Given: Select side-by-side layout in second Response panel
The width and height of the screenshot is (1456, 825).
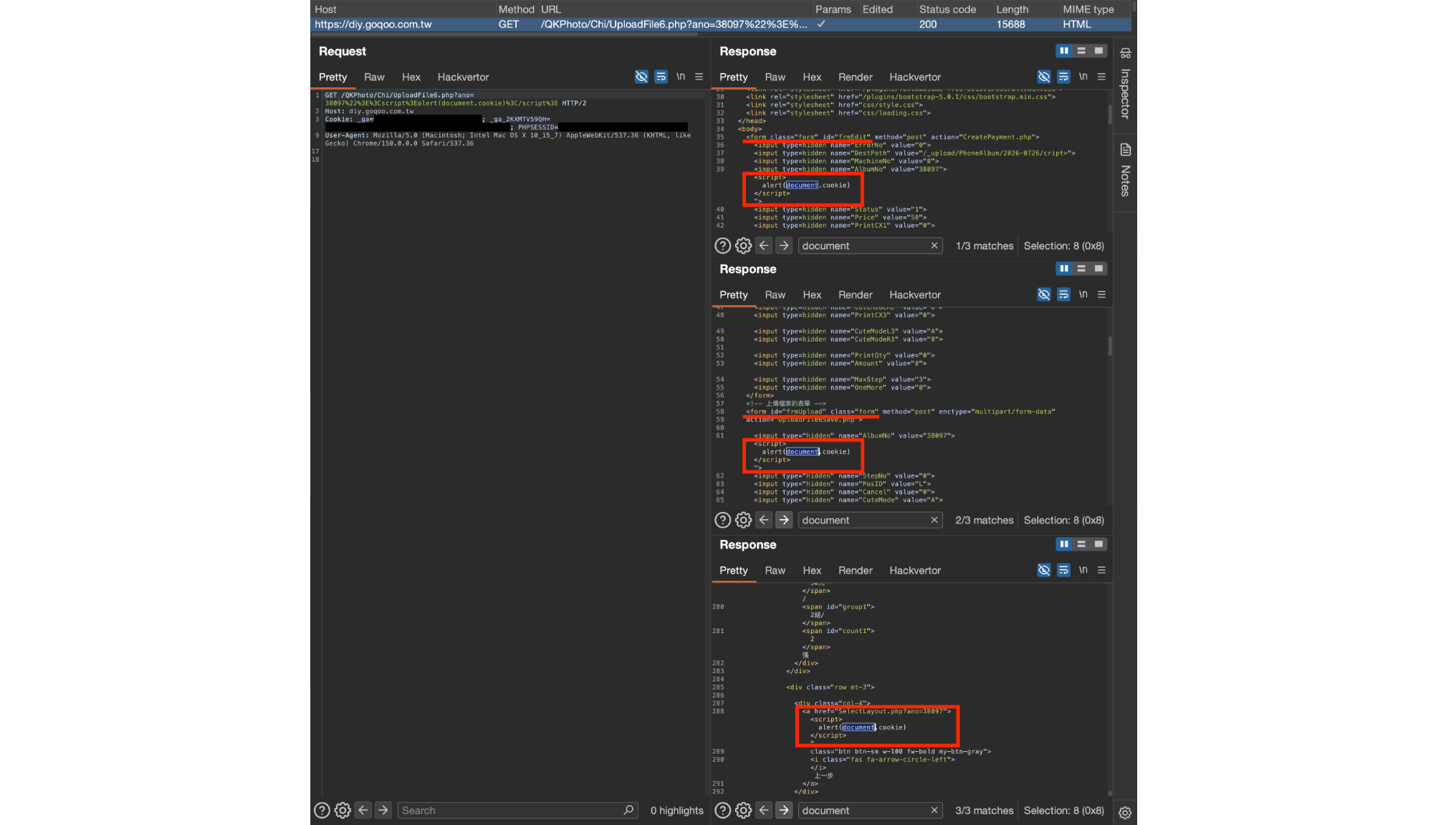Looking at the screenshot, I should tap(1064, 269).
